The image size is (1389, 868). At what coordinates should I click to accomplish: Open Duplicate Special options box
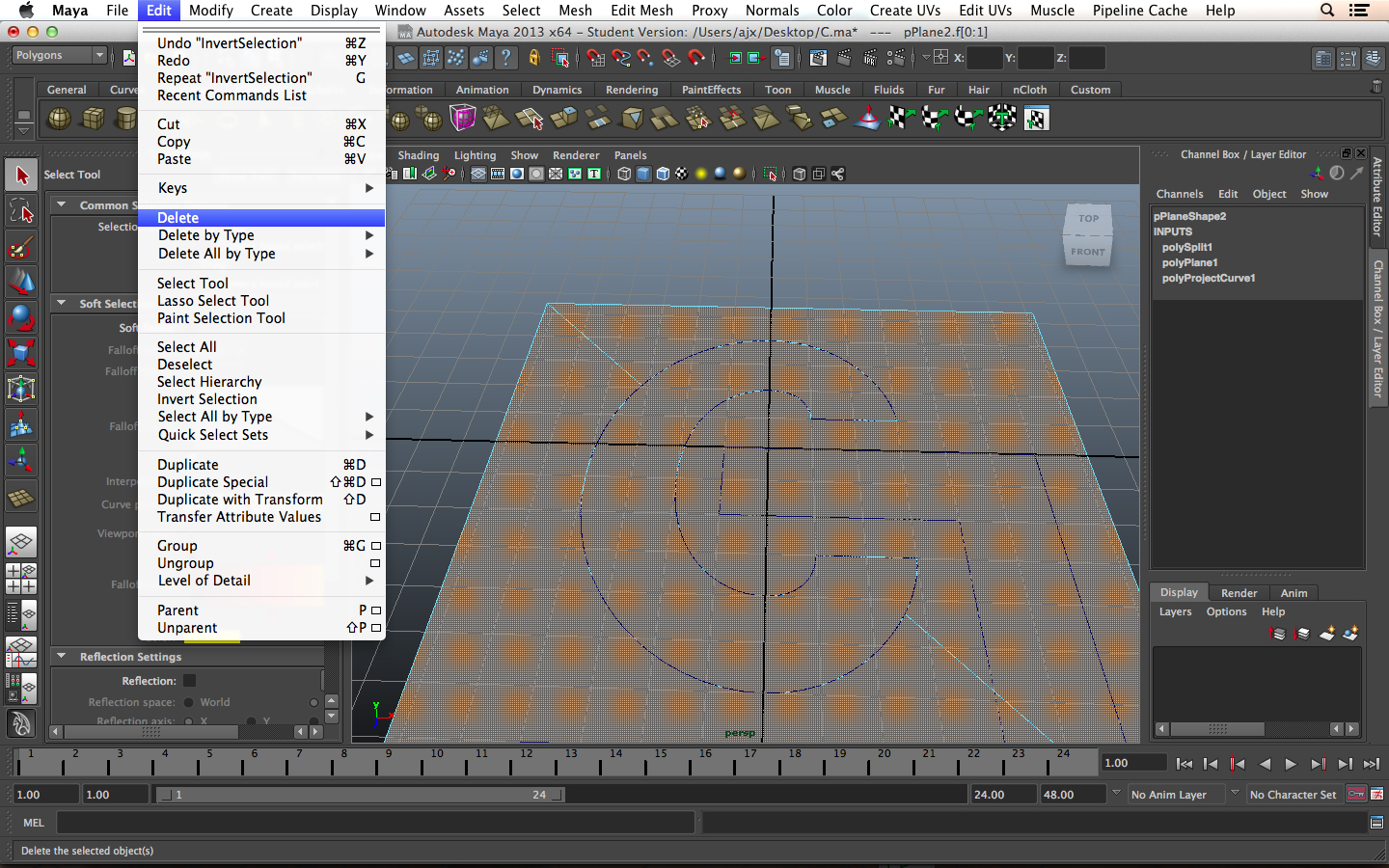[375, 482]
